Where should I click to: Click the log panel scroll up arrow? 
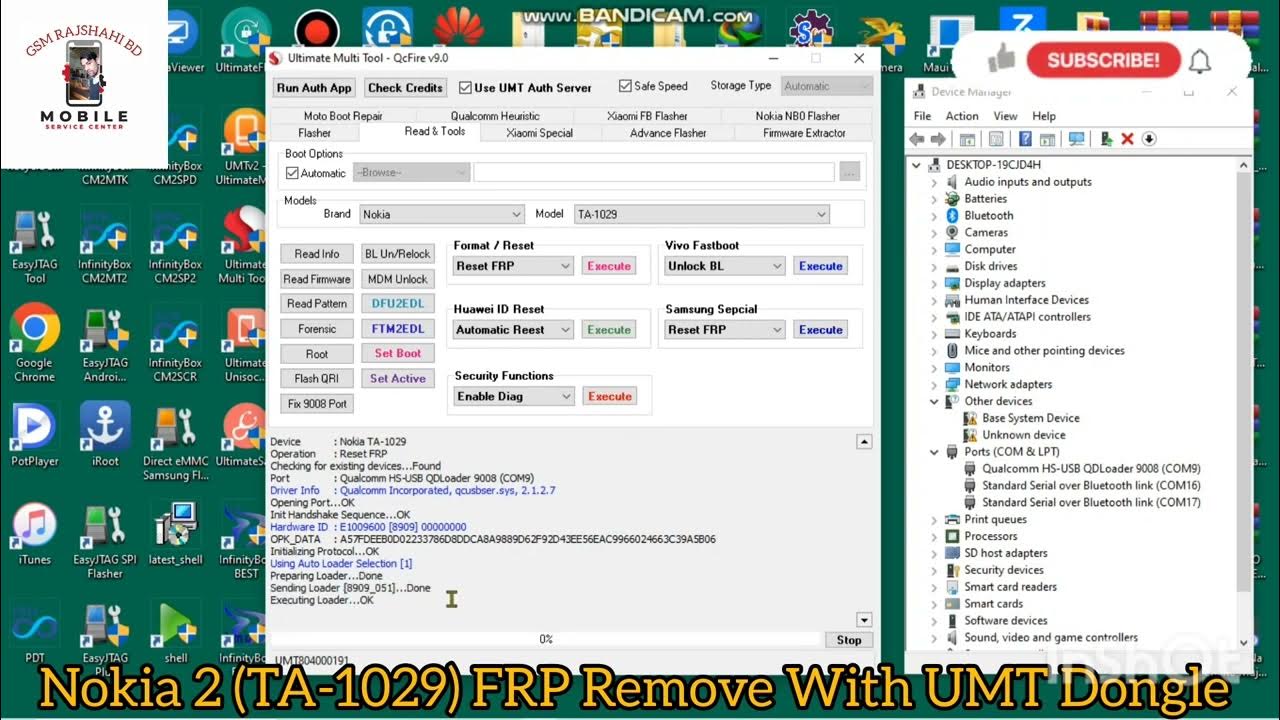(865, 441)
